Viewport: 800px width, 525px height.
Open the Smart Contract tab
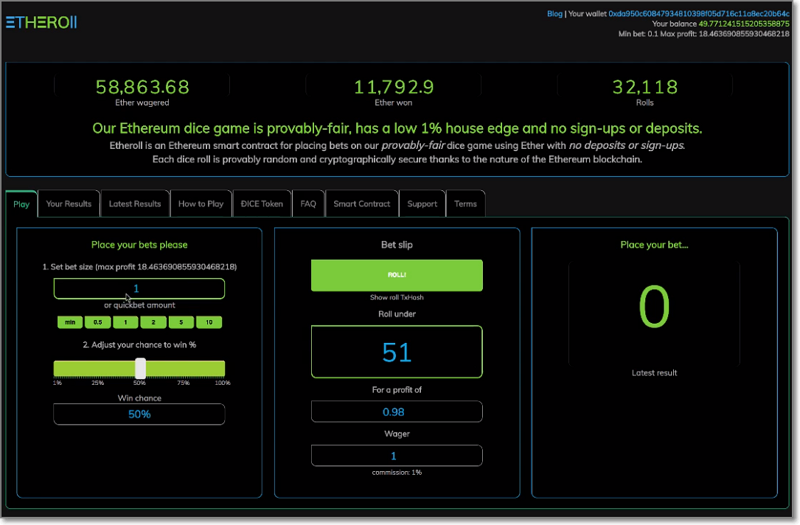pyautogui.click(x=362, y=204)
